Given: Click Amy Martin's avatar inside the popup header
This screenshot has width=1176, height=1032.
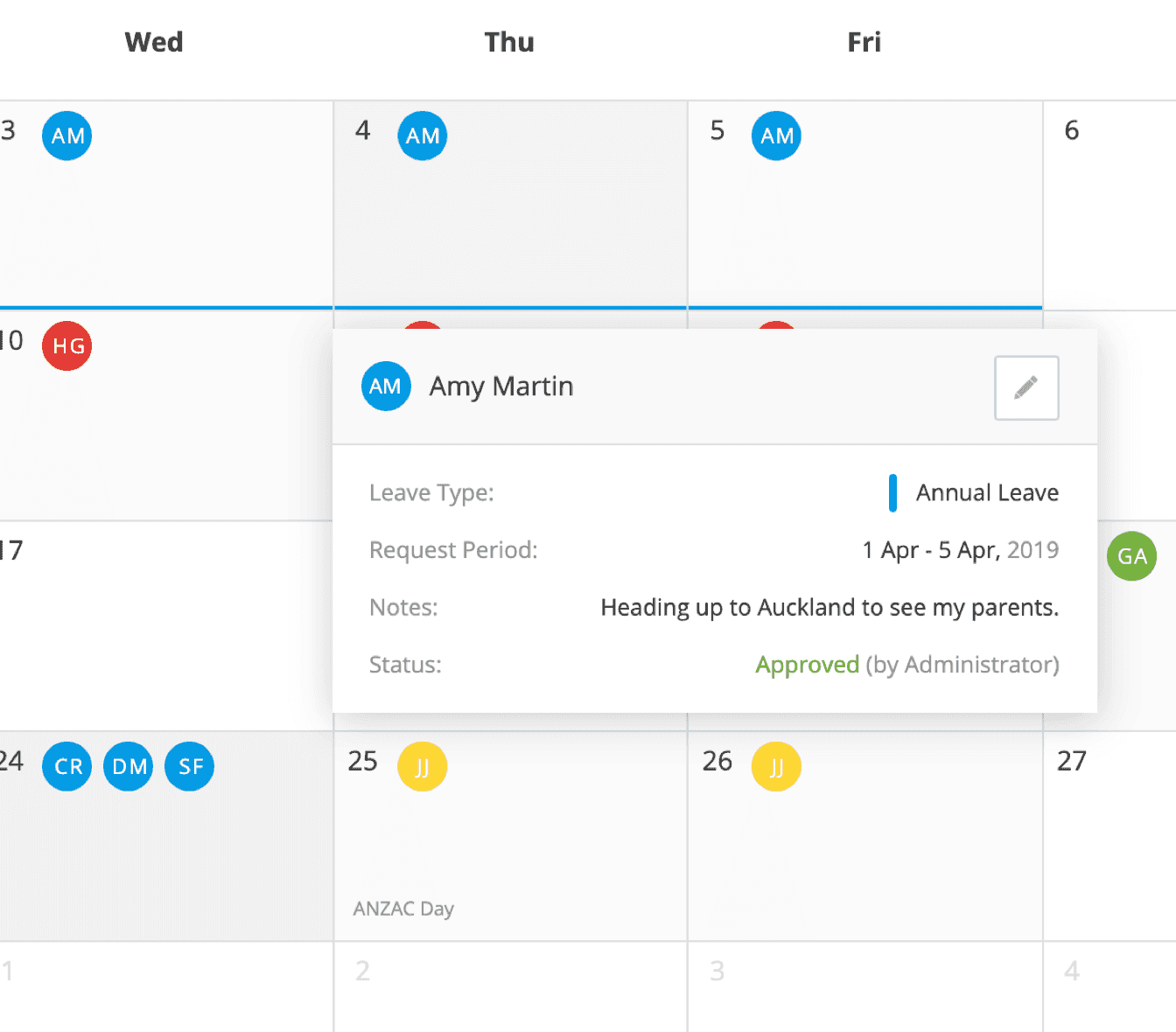Looking at the screenshot, I should click(x=386, y=386).
